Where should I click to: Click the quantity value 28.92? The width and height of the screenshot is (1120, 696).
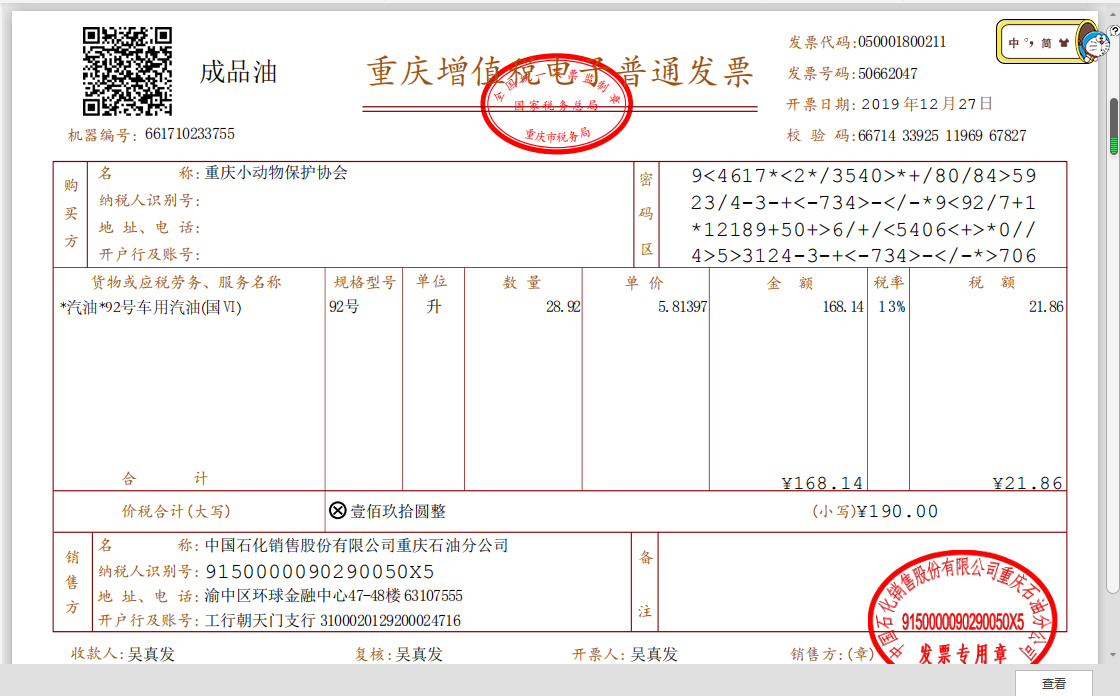point(563,307)
